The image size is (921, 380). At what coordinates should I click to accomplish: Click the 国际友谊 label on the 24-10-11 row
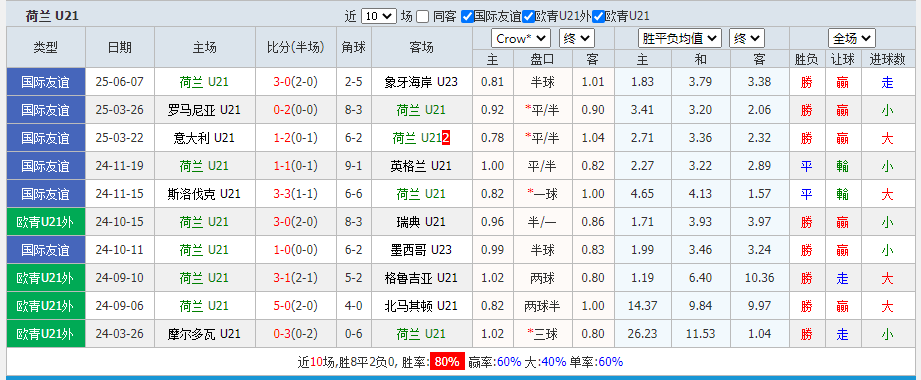[x=46, y=250]
